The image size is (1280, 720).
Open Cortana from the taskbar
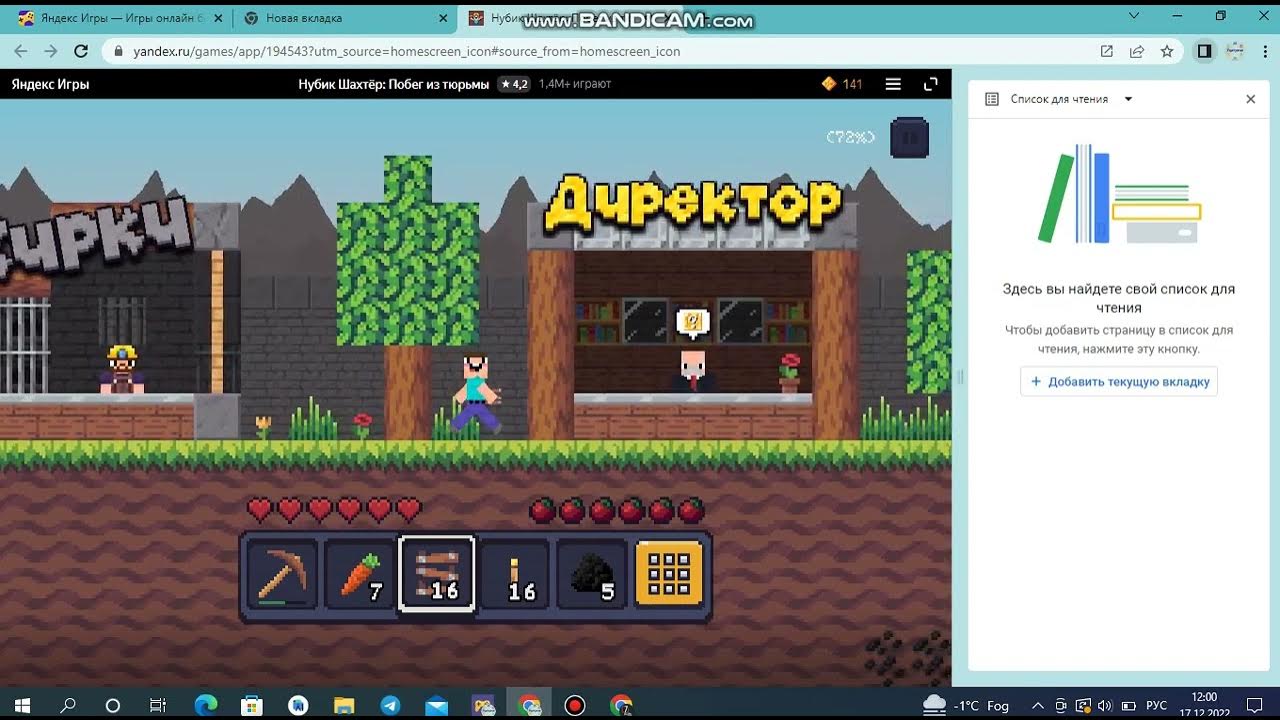113,705
